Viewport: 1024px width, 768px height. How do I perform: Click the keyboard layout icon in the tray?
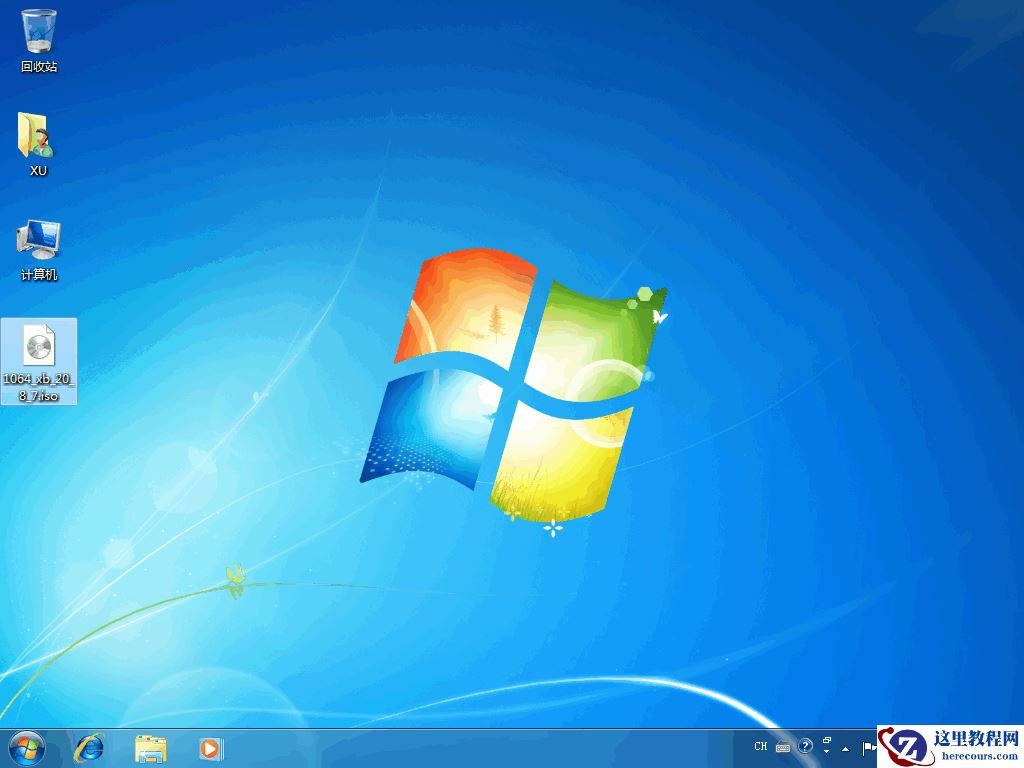tap(783, 746)
